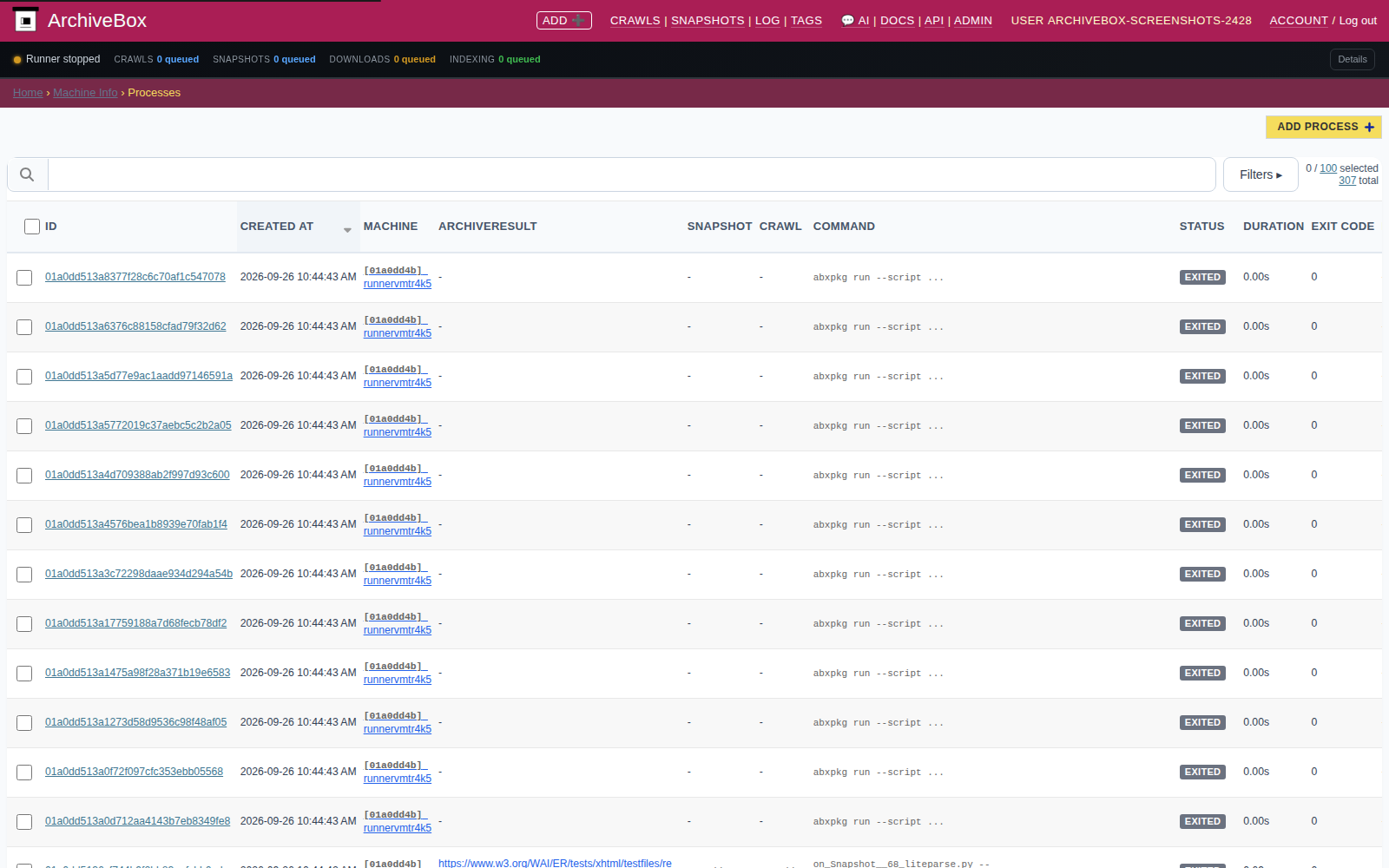Check row 01a0dd513a17759188a7d68fecb78df2

(x=24, y=624)
